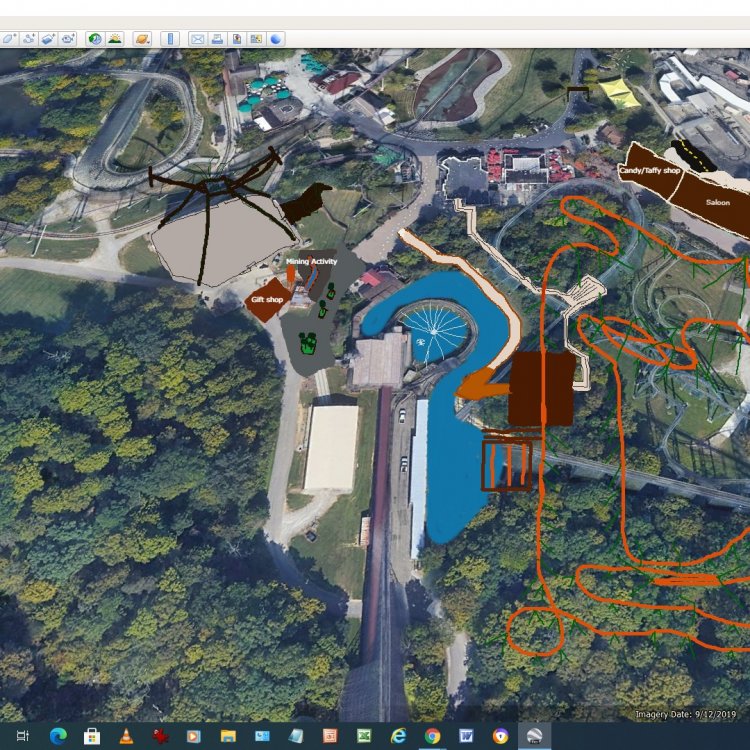Click the Email envelope icon
Viewport: 750px width, 750px height.
pos(197,39)
